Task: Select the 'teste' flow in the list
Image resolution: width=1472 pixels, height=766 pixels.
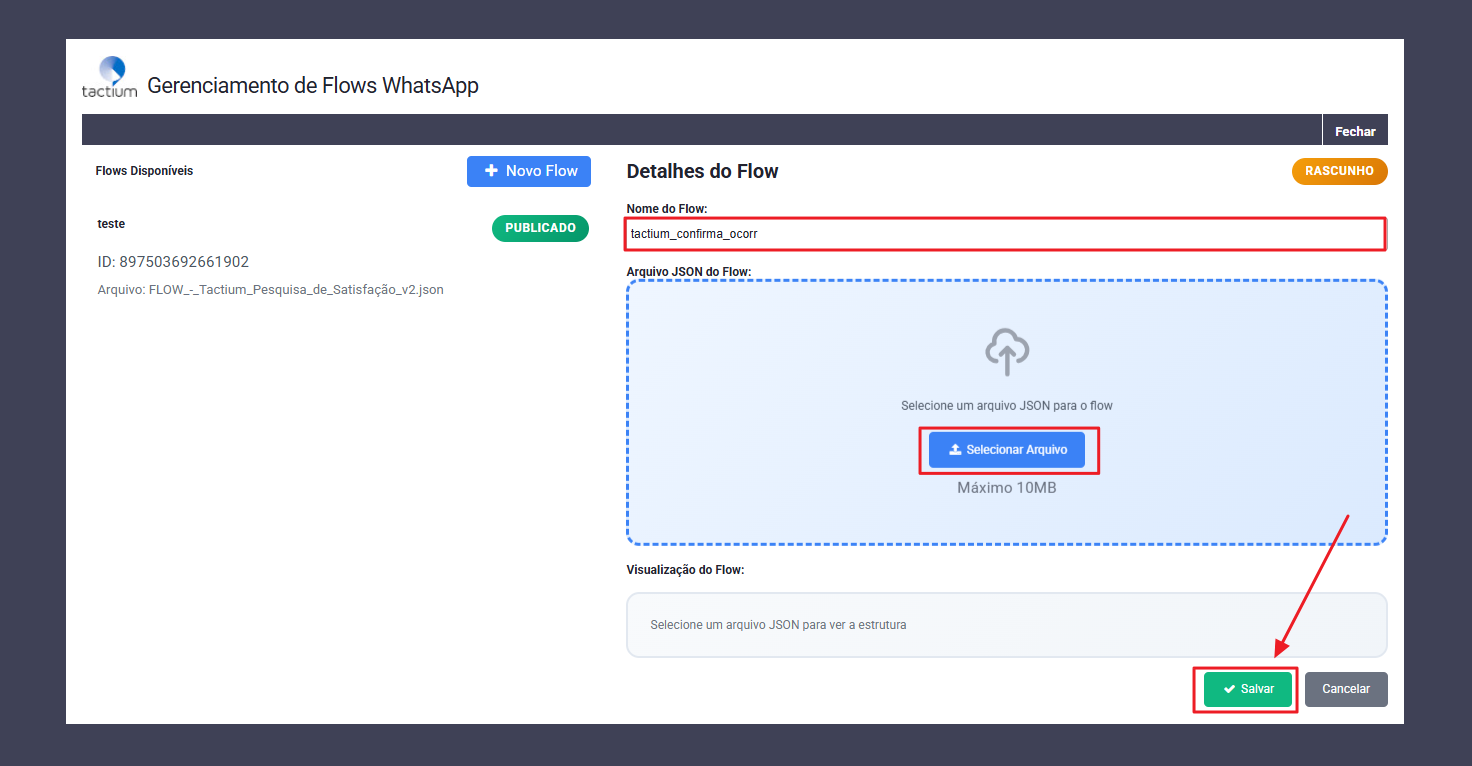Action: pos(111,224)
